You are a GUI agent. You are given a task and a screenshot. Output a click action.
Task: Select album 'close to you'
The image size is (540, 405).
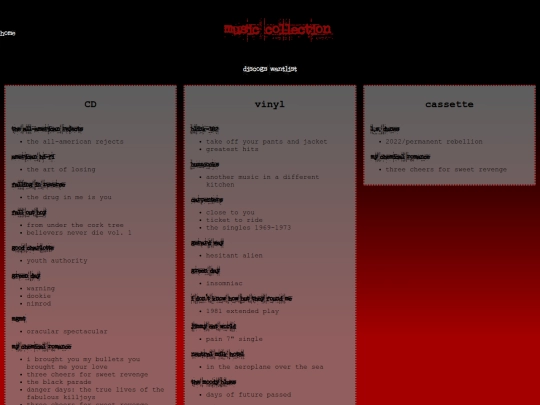(x=230, y=212)
